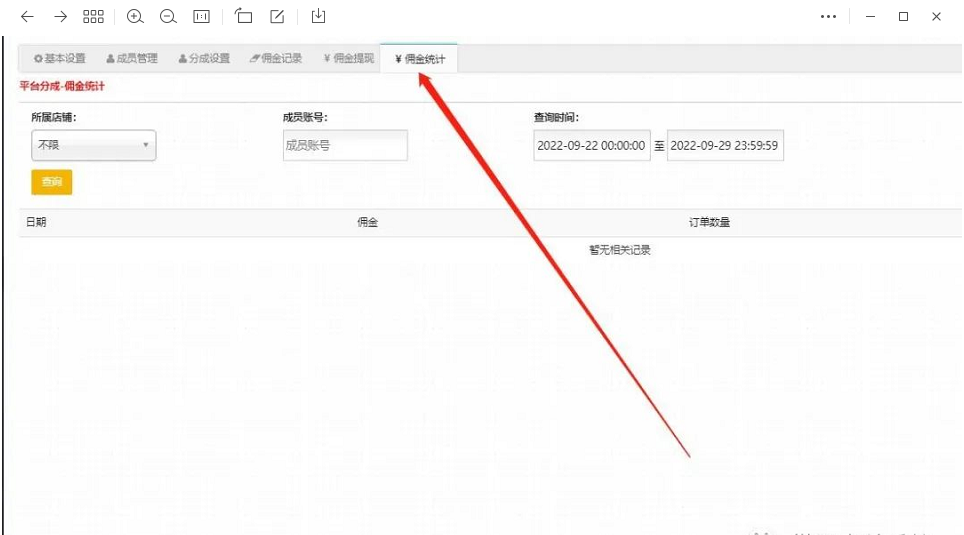The image size is (964, 535).
Task: Open the thumbnail grid view
Action: point(93,17)
